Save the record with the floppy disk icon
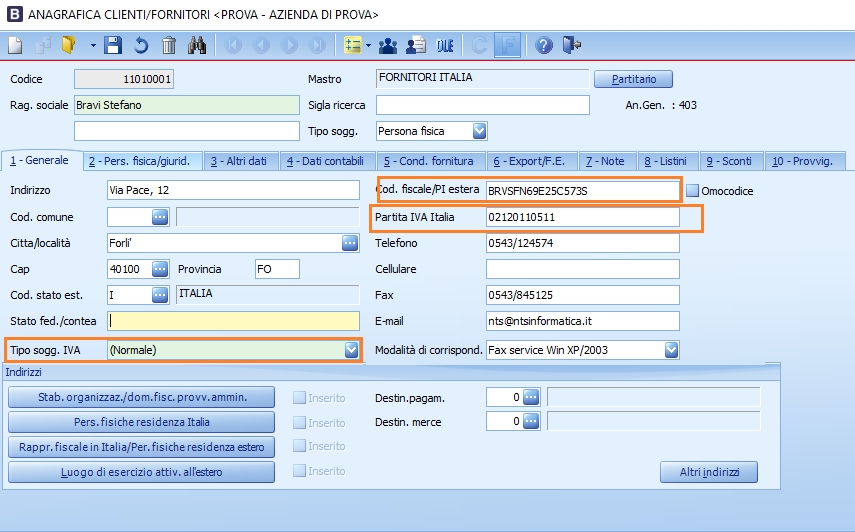The image size is (855, 532). tap(113, 45)
